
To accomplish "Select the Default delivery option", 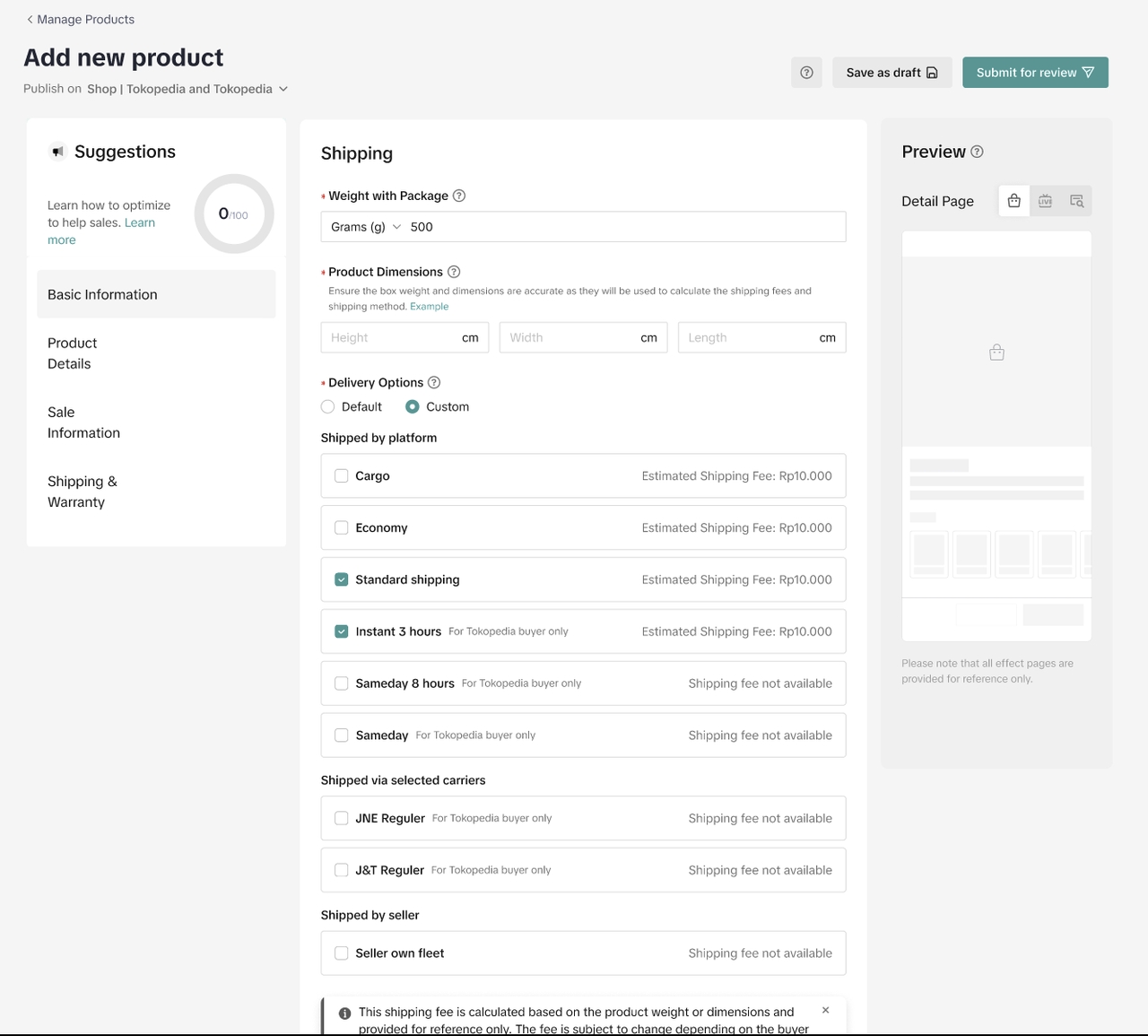I will coord(328,406).
